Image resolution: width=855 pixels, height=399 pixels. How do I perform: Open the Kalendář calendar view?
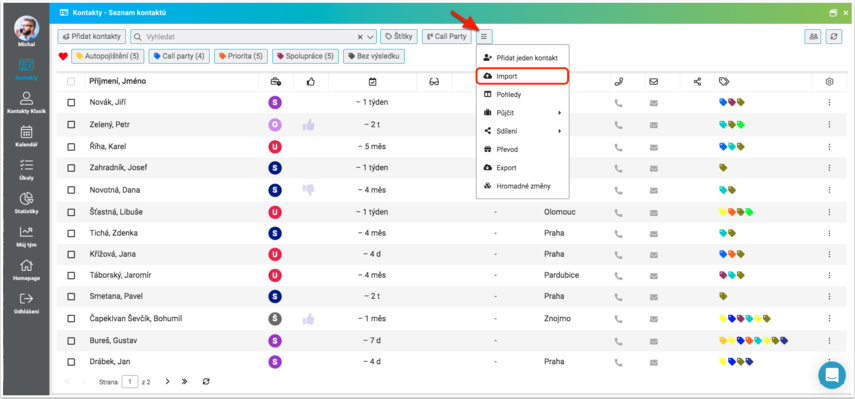click(x=26, y=136)
